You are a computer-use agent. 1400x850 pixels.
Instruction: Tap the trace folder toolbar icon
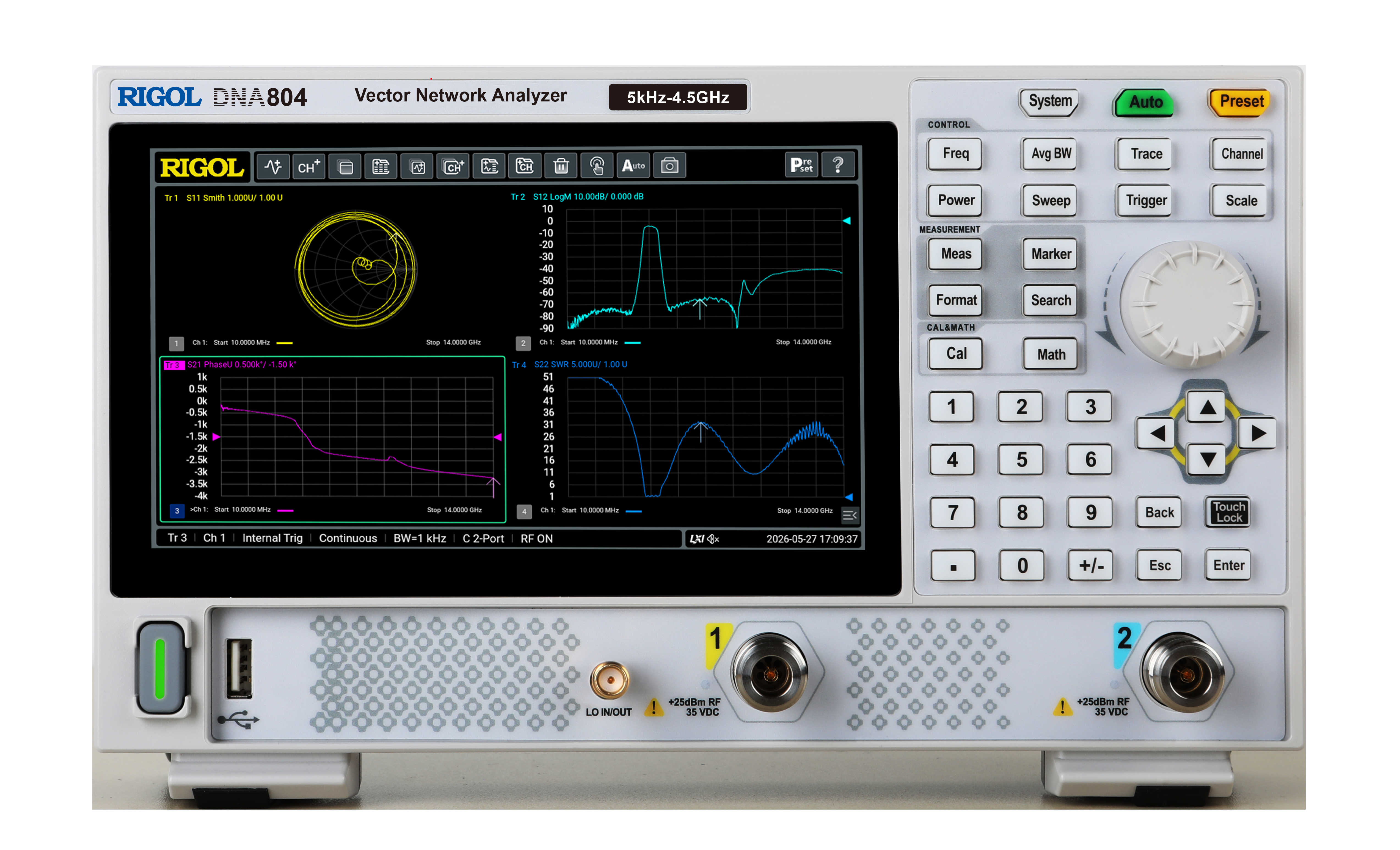click(489, 167)
